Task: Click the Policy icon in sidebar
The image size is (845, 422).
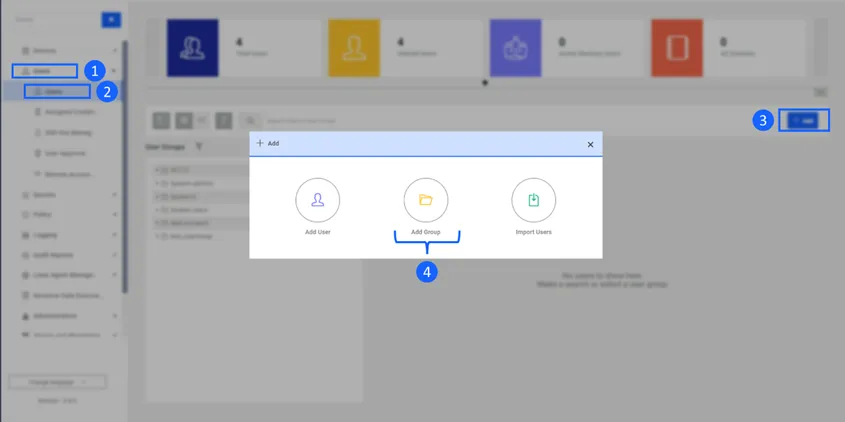Action: (25, 215)
